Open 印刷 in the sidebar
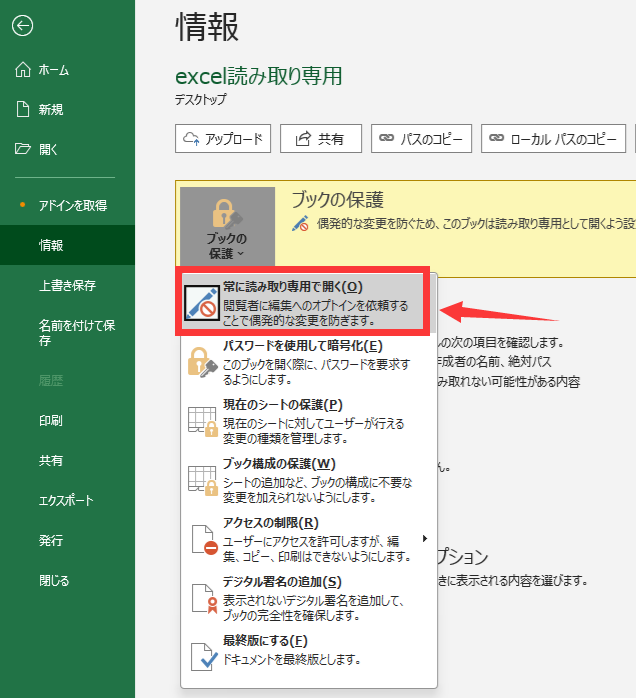636x698 pixels. click(x=67, y=421)
